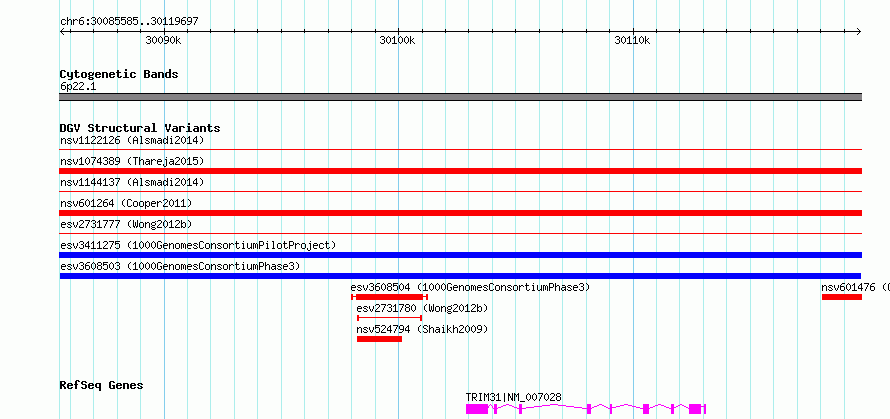890x419 pixels.
Task: Select the esv2731780 thin red variant line
Action: (389, 318)
